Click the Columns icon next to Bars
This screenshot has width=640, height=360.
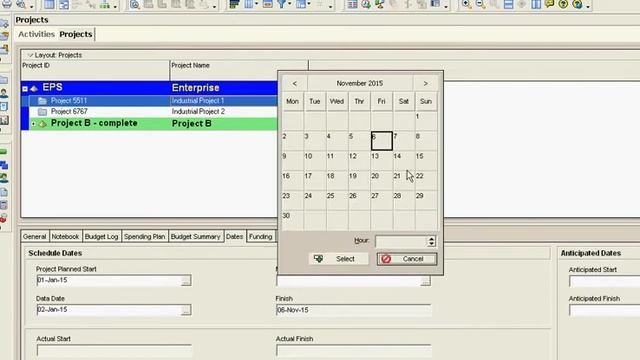pos(249,4)
